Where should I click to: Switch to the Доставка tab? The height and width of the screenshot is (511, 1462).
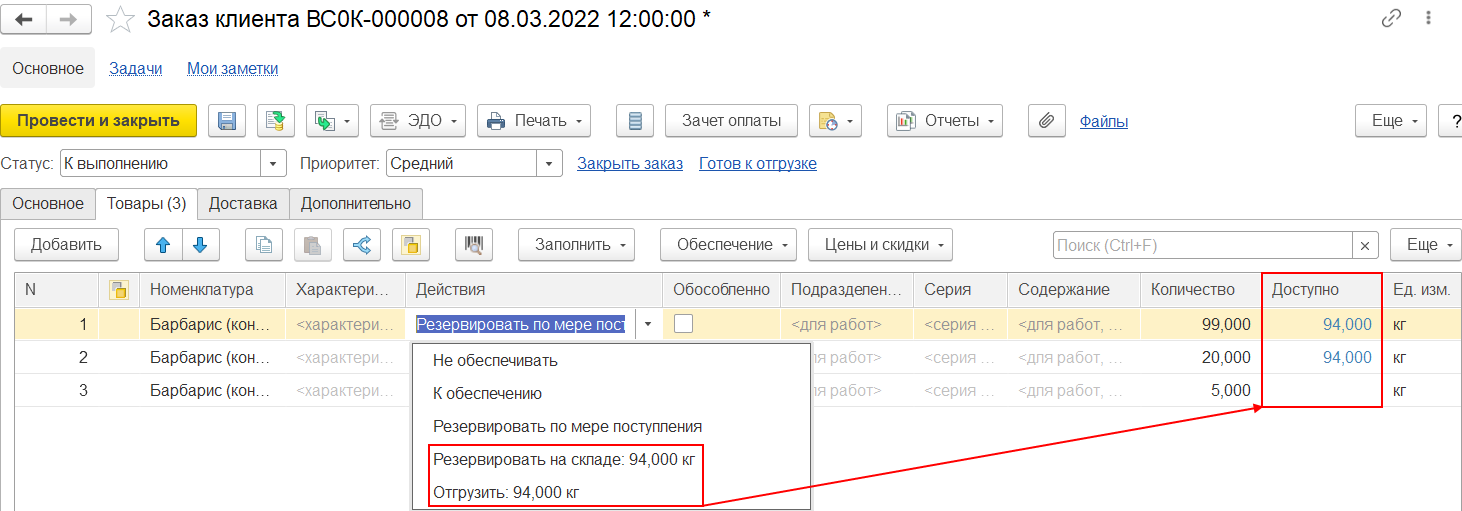(243, 204)
